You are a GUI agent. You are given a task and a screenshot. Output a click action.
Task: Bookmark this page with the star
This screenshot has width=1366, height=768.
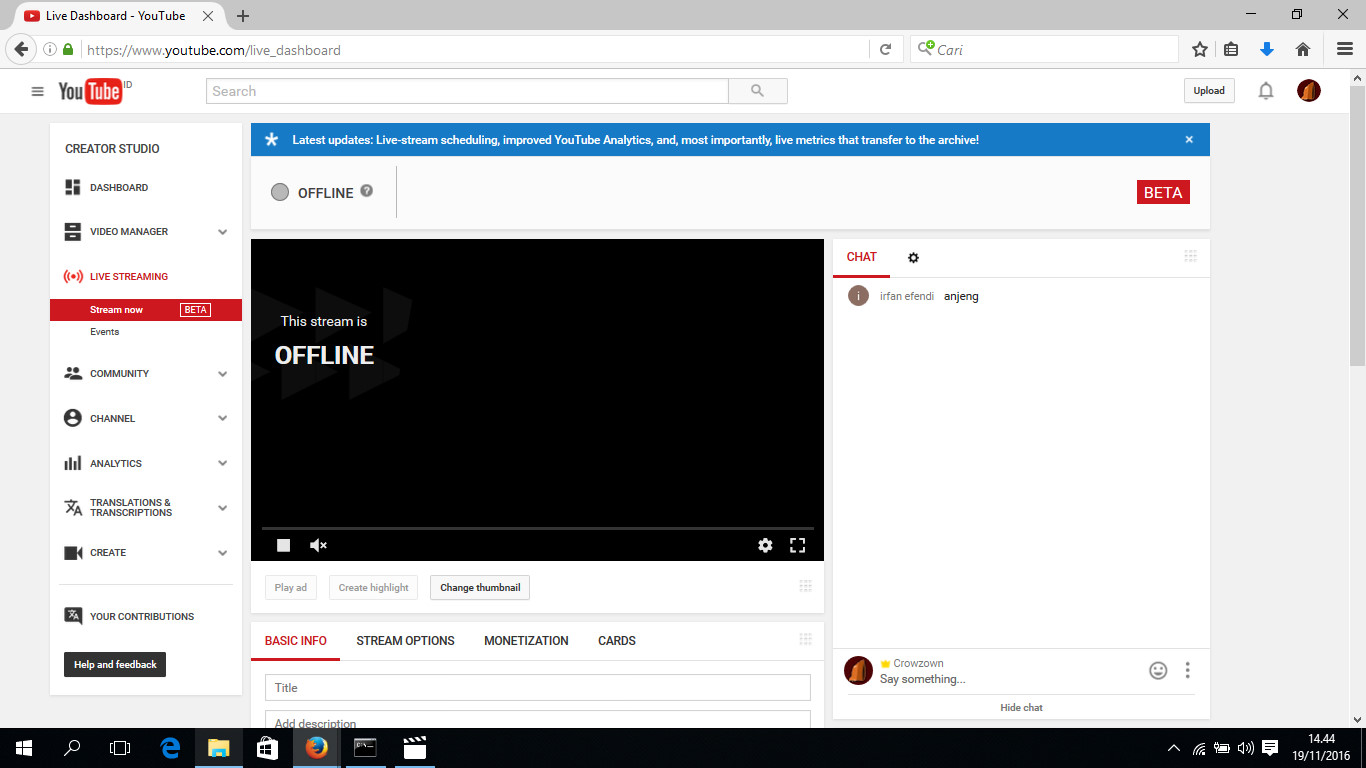coord(1200,49)
